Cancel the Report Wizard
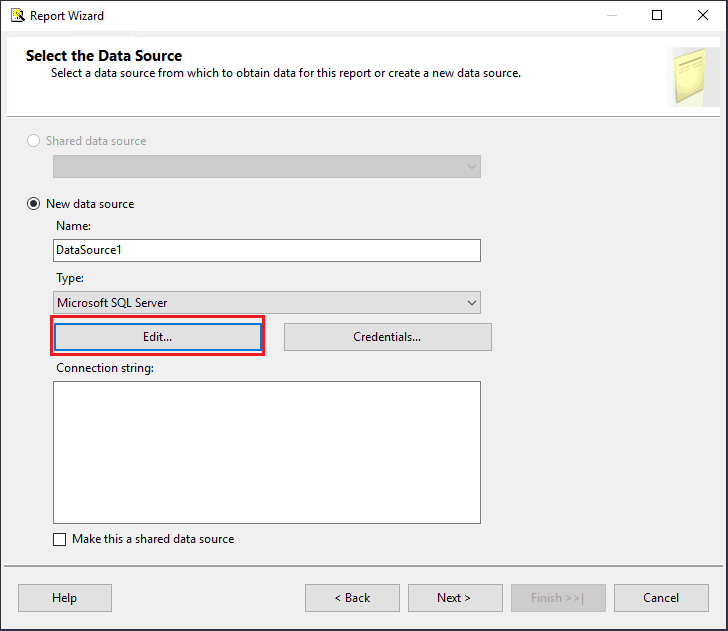The image size is (728, 631). coord(661,598)
